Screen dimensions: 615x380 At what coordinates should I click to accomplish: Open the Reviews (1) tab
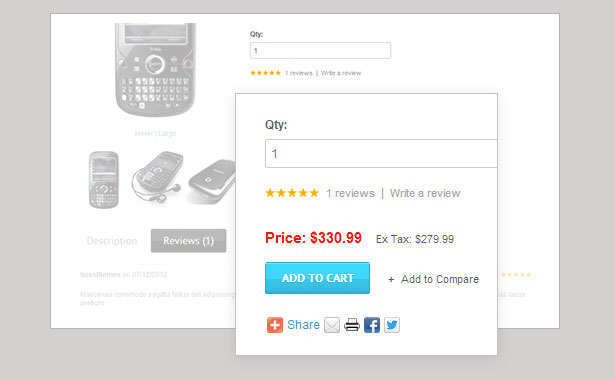[x=188, y=241]
